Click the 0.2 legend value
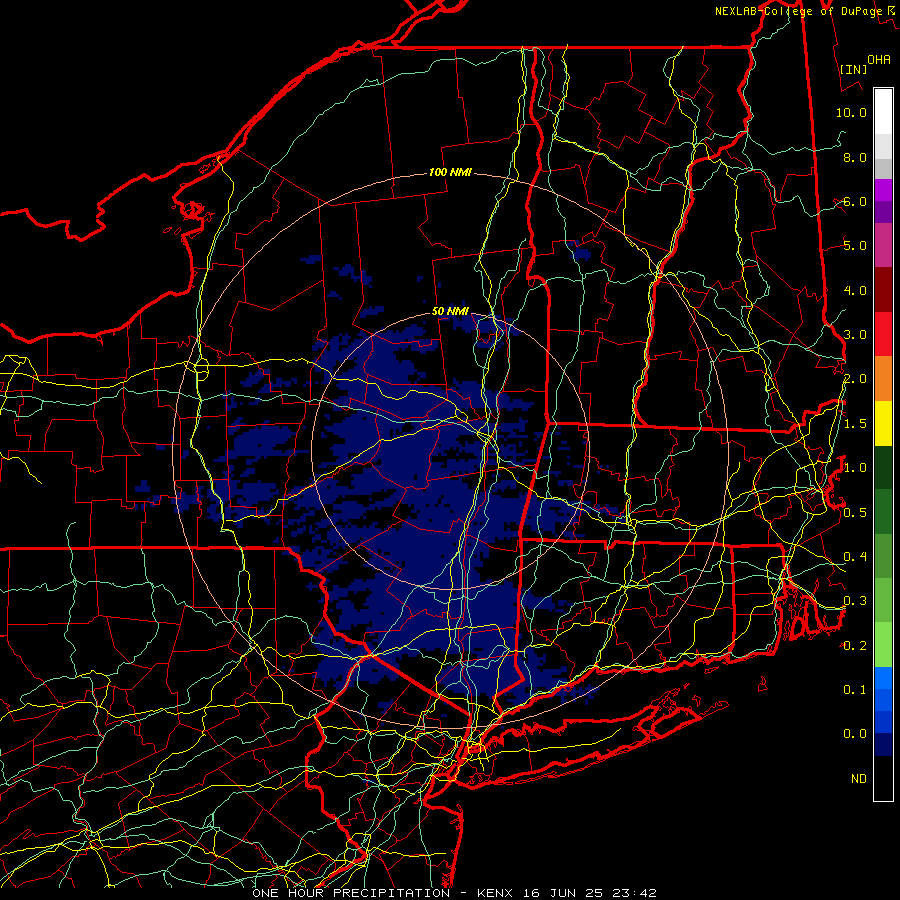 [855, 646]
